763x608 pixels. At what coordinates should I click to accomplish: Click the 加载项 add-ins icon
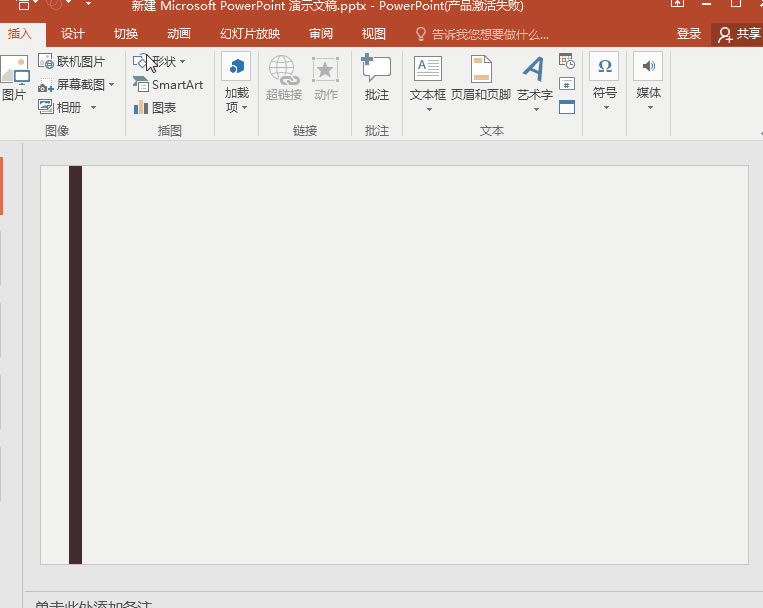pos(236,67)
